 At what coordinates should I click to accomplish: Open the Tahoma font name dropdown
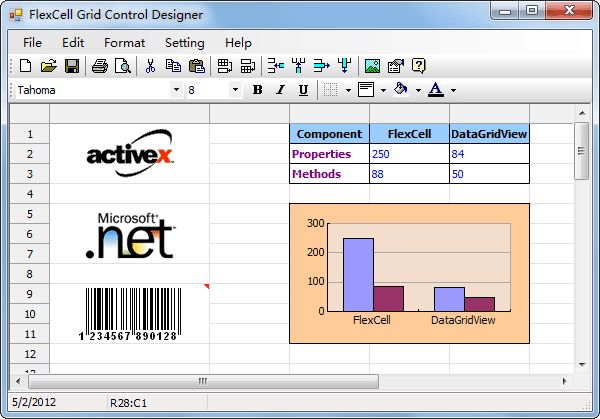(176, 90)
